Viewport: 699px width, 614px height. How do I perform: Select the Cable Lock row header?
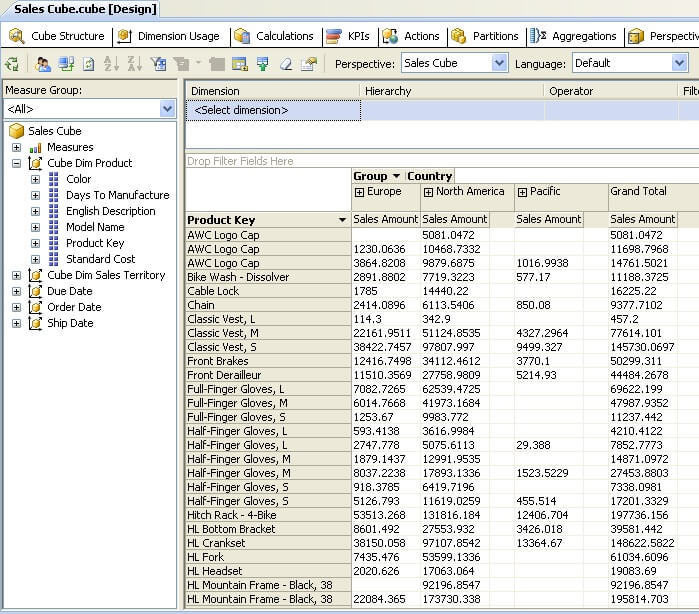(268, 291)
